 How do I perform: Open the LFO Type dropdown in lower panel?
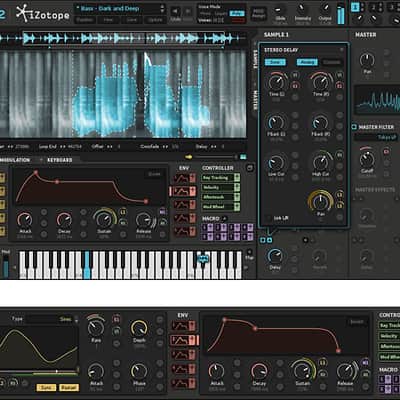point(52,319)
